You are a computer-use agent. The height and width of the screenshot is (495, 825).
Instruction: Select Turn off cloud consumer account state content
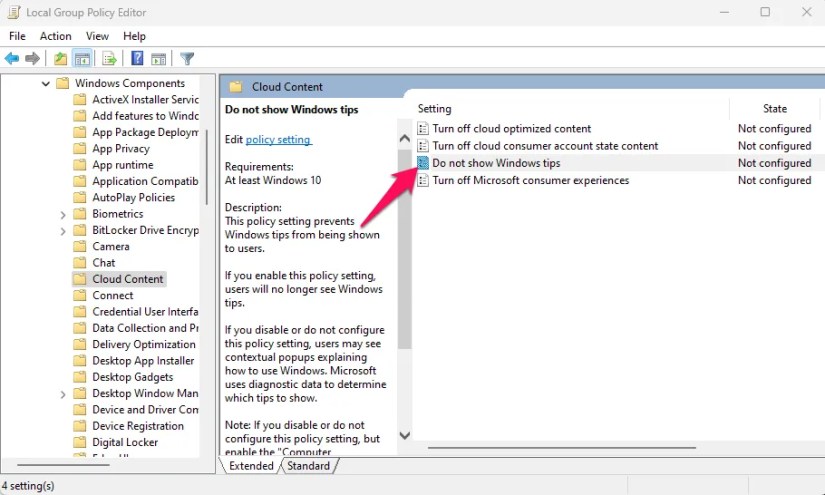(x=545, y=146)
